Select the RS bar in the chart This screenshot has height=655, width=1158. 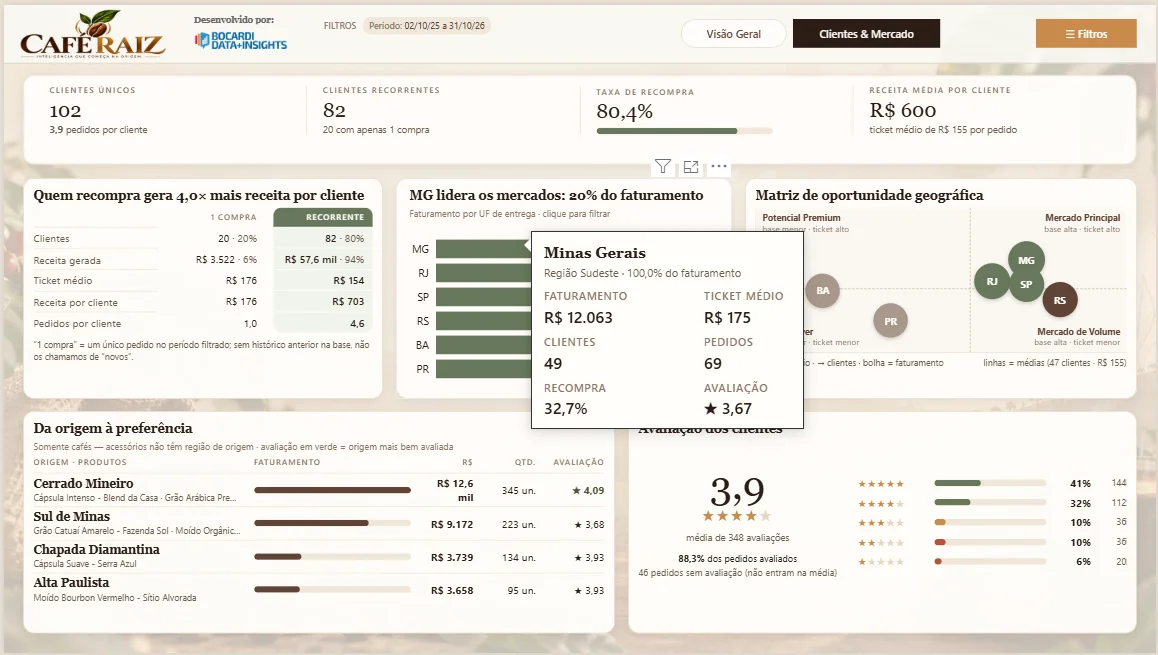point(483,321)
